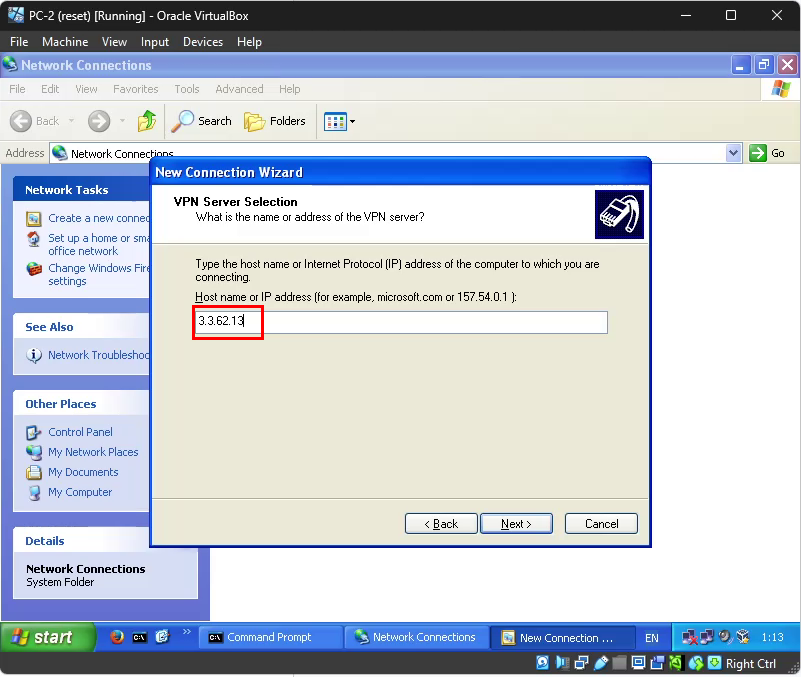Click the Go button beside Address bar
Screen dimensions: 801x677
(x=767, y=153)
